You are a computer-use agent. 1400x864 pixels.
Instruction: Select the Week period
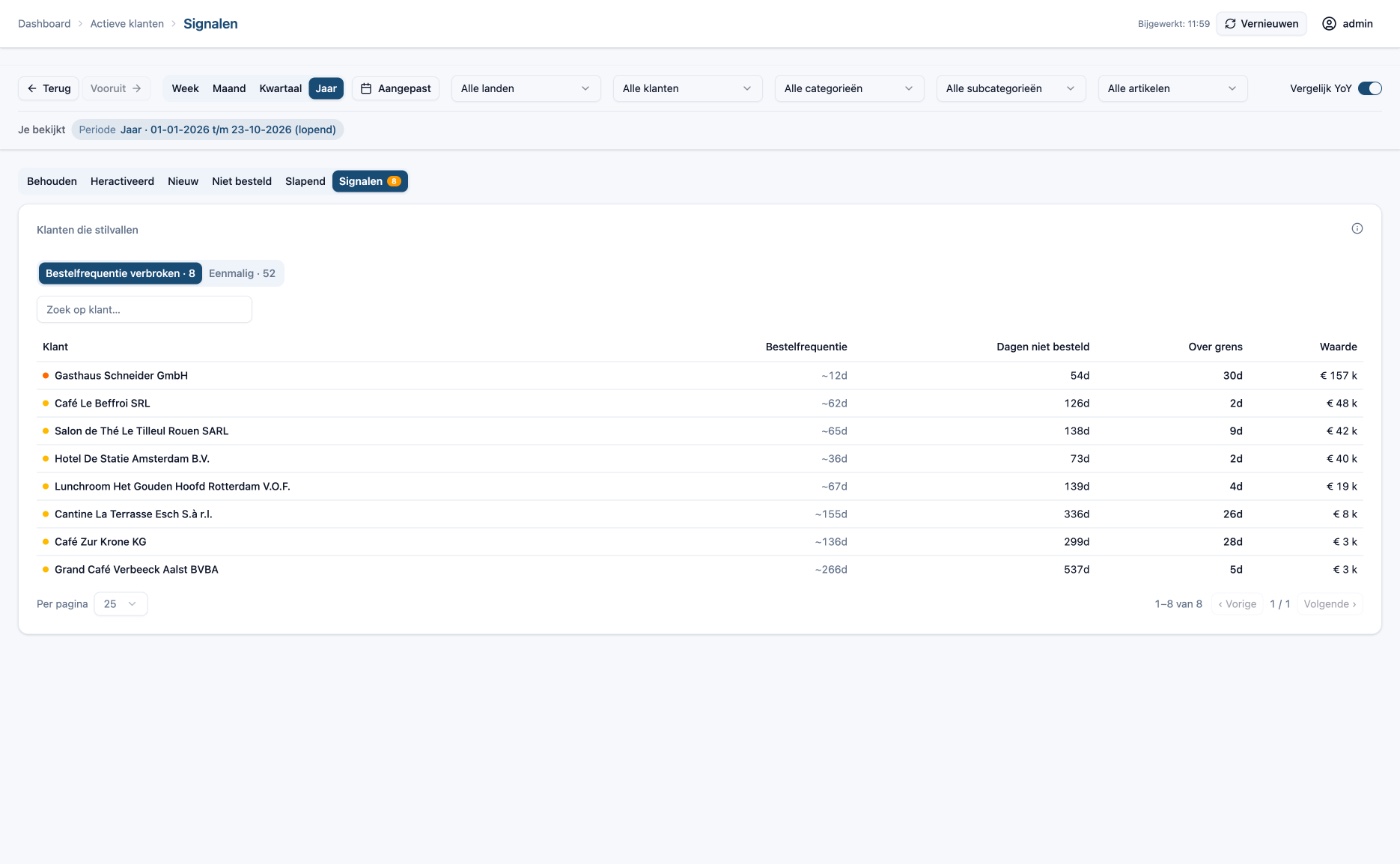click(x=185, y=88)
